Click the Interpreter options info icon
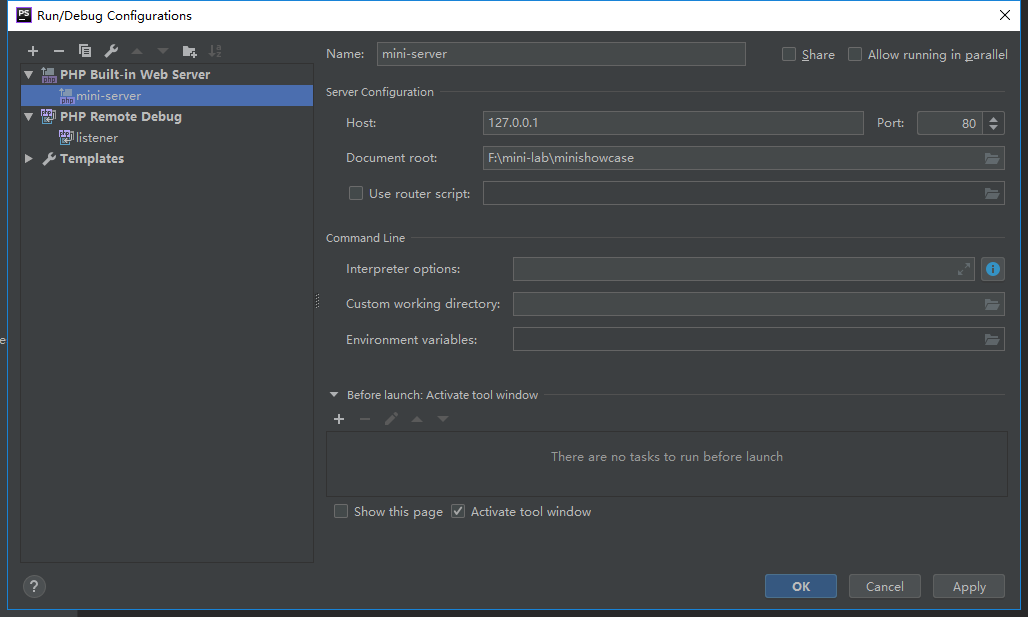The image size is (1028, 617). [x=992, y=269]
